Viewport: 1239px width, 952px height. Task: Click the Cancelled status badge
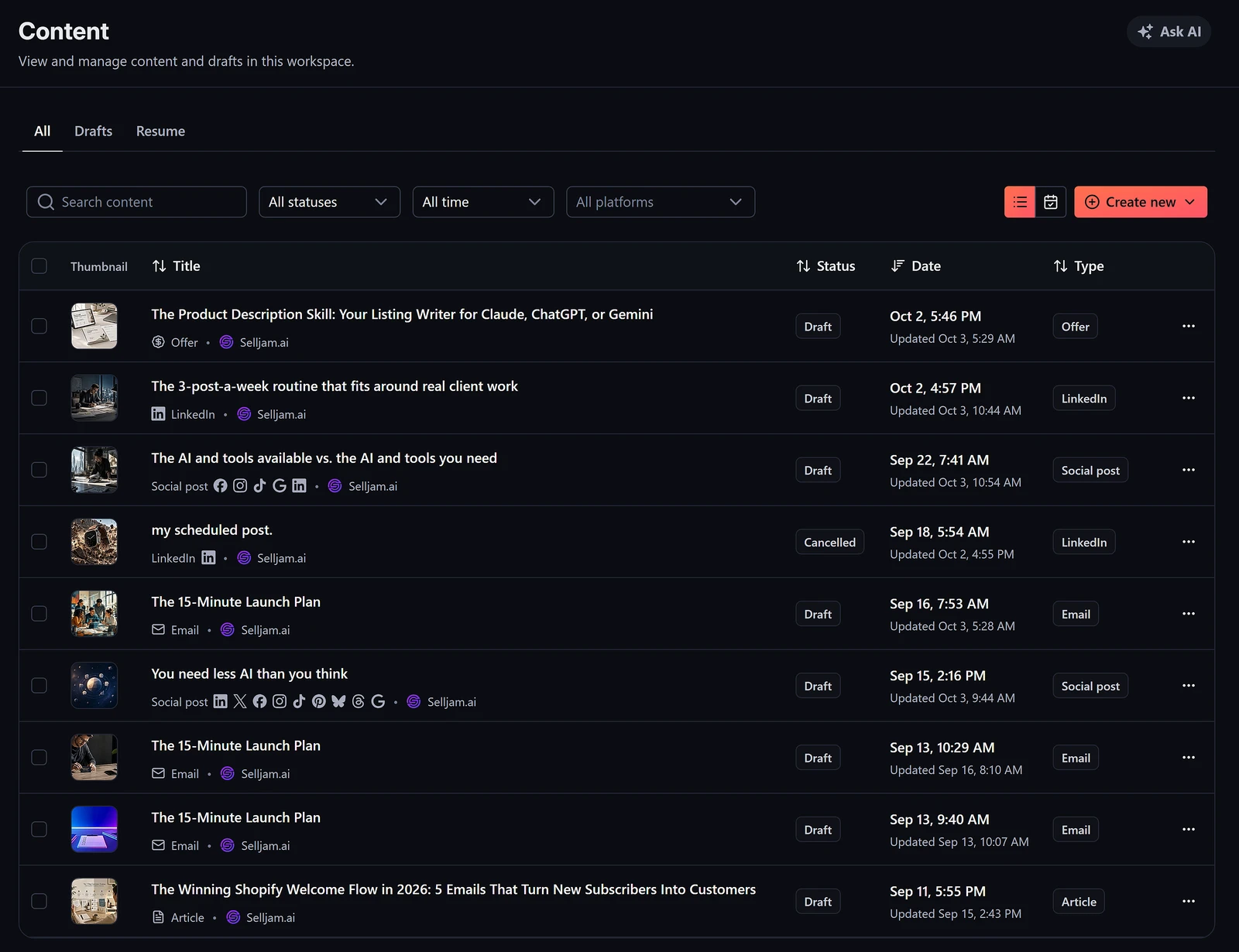tap(830, 543)
